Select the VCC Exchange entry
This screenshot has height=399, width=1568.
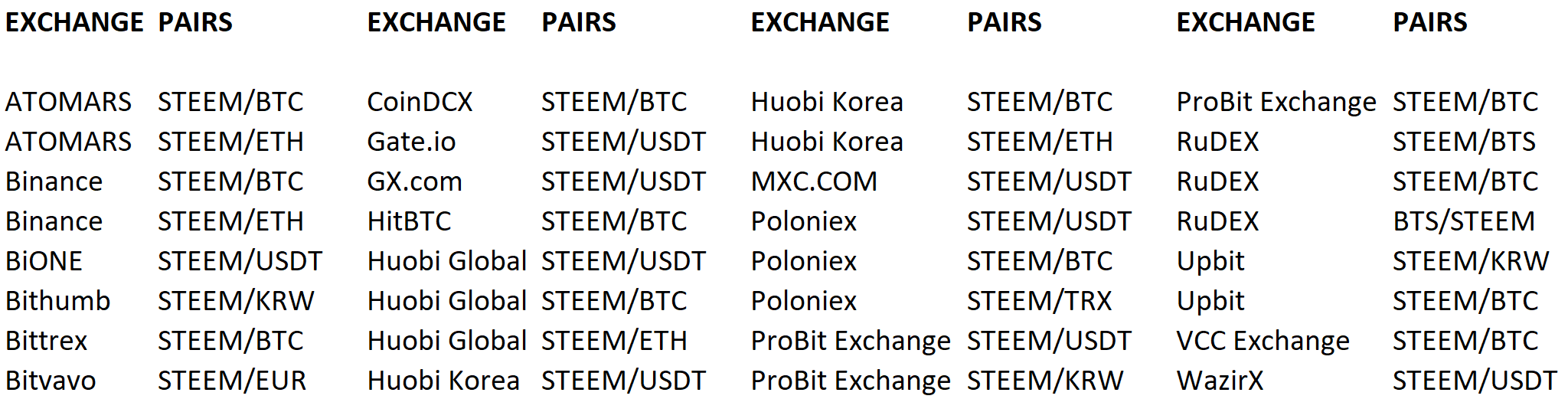pyautogui.click(x=1263, y=341)
